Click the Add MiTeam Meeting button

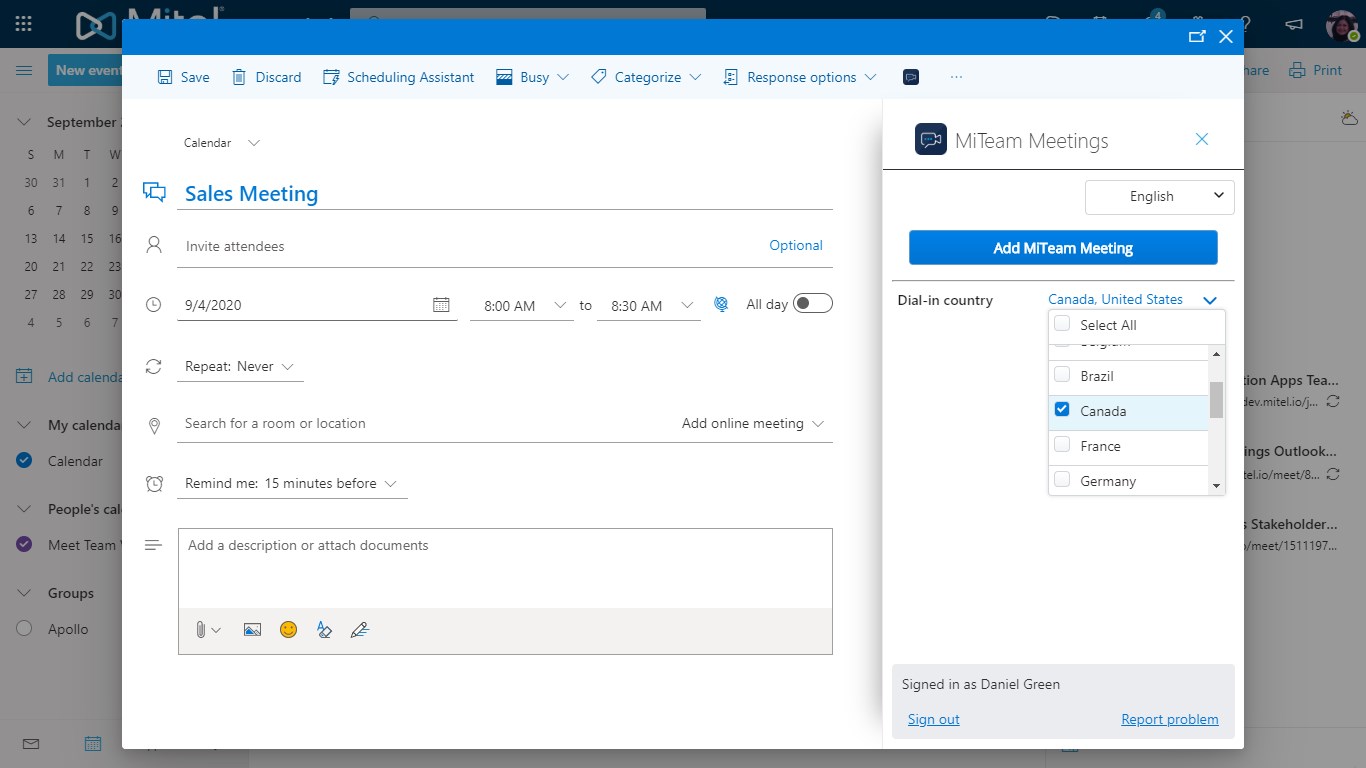tap(1063, 248)
